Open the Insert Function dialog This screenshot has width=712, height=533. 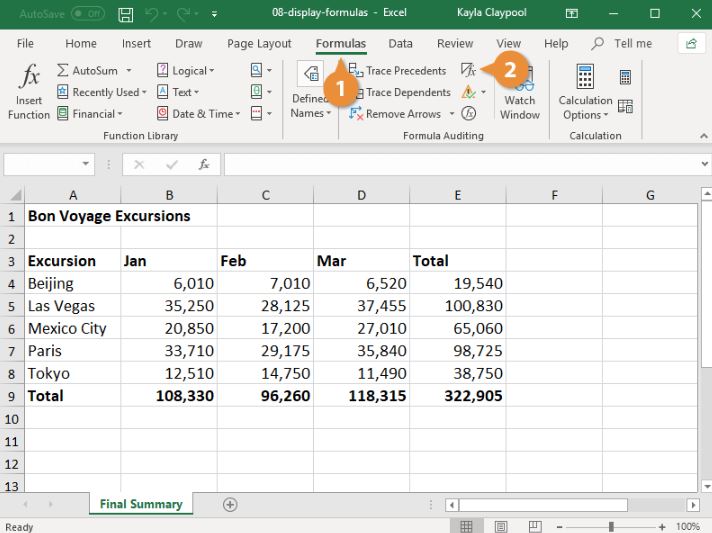tap(29, 92)
